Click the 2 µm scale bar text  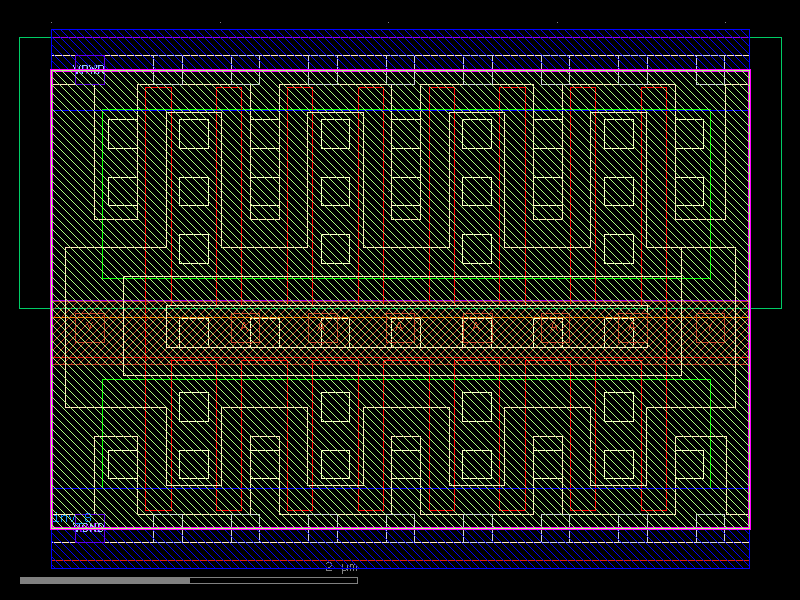(x=340, y=567)
